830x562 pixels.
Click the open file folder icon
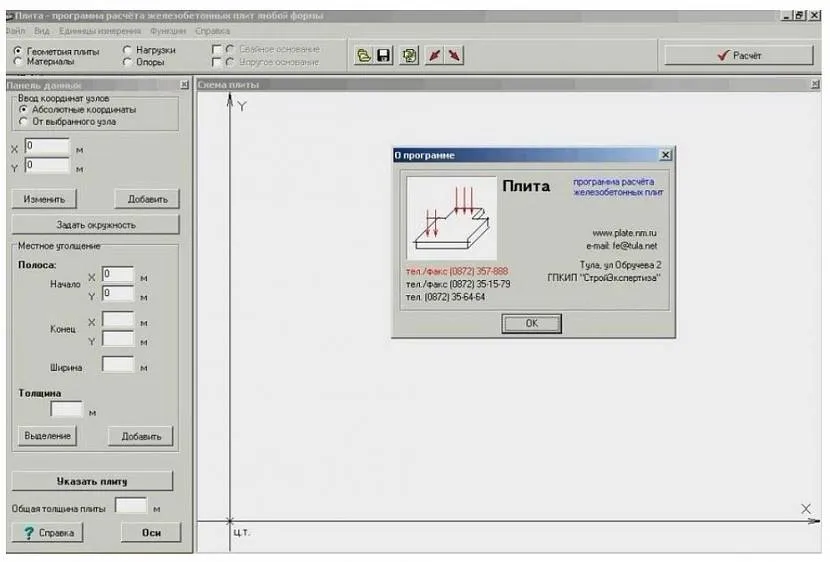click(x=365, y=57)
